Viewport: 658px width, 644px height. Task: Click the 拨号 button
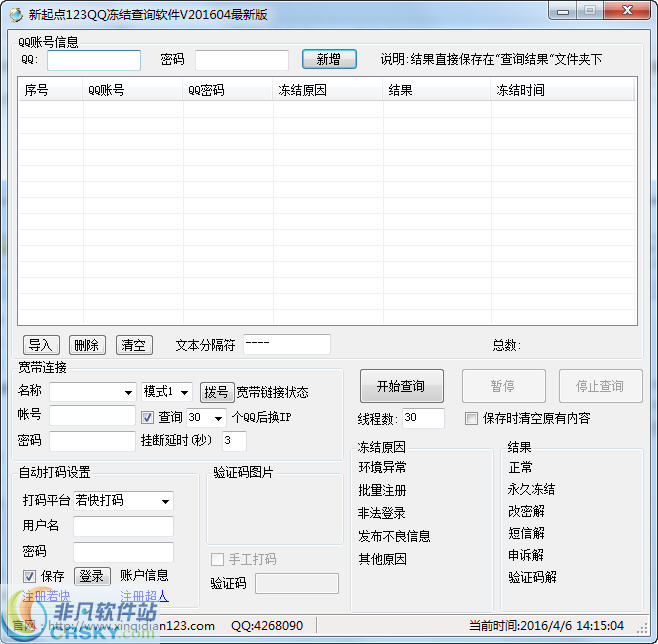coord(217,392)
